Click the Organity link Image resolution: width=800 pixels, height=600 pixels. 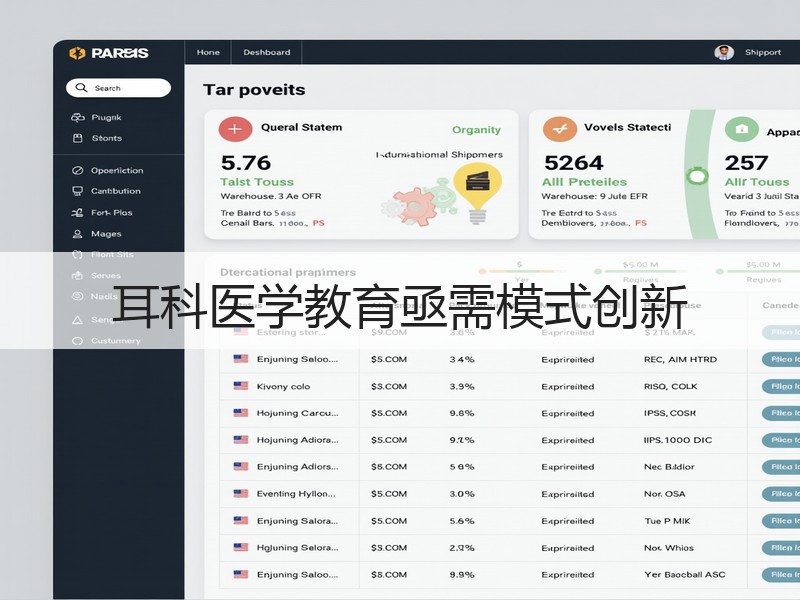click(x=477, y=130)
